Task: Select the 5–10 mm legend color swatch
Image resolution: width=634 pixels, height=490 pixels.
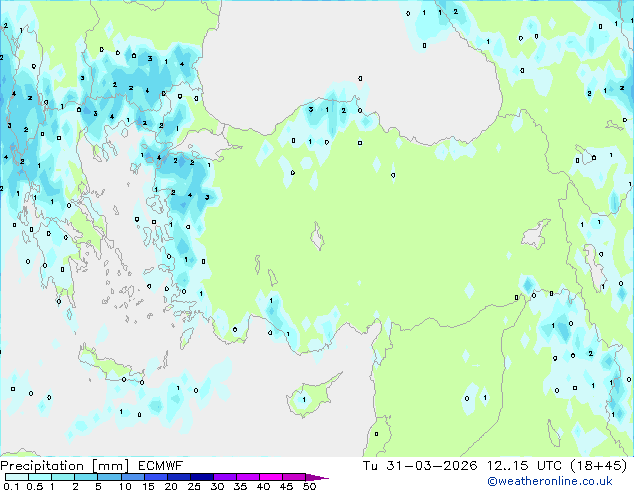Action: [x=109, y=477]
